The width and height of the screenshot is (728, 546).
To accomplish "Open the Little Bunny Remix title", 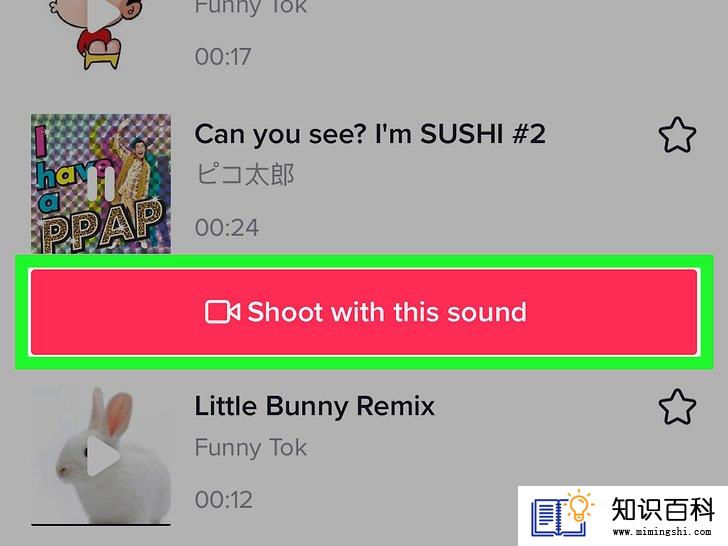I will (x=314, y=406).
